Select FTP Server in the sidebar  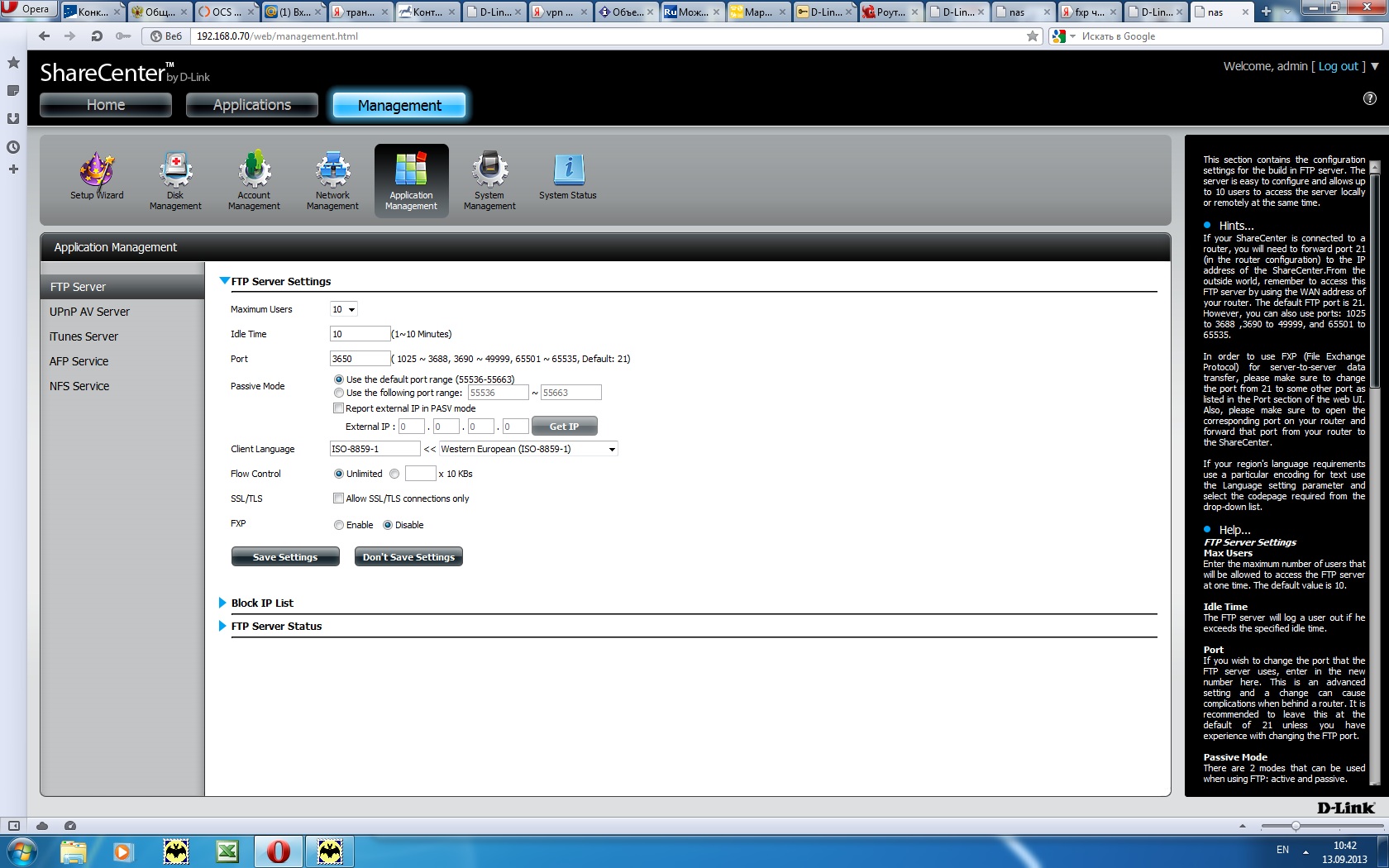click(x=122, y=287)
